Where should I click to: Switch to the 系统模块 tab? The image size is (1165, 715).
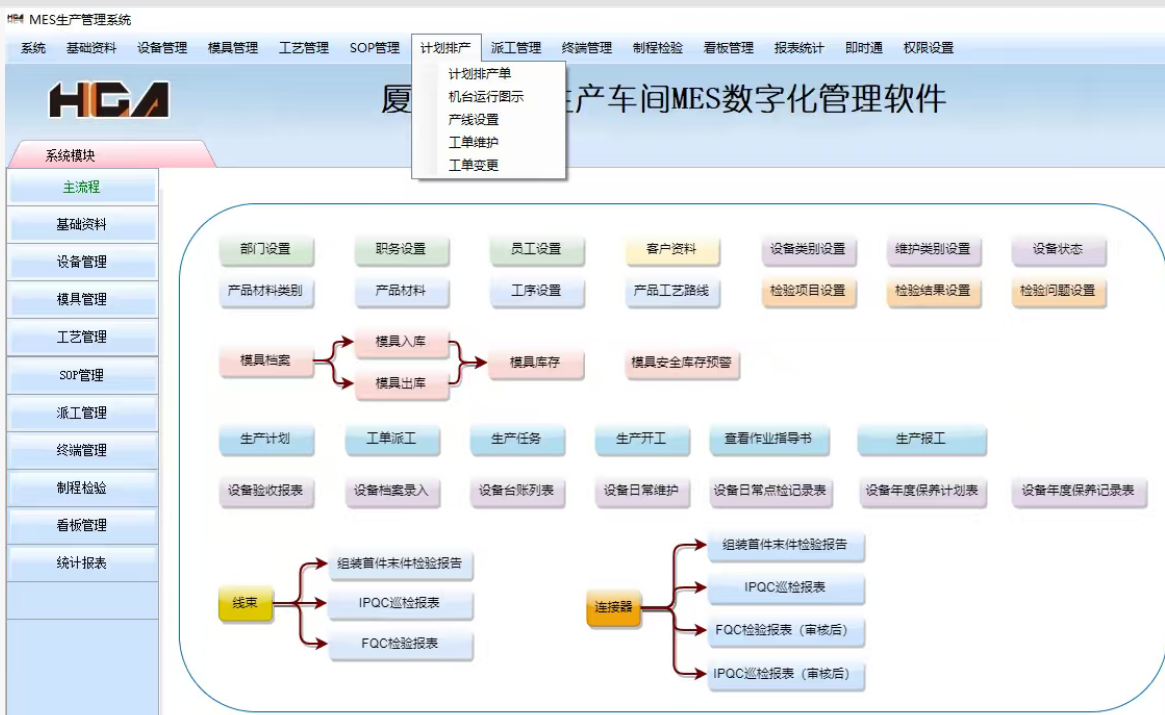tap(71, 155)
